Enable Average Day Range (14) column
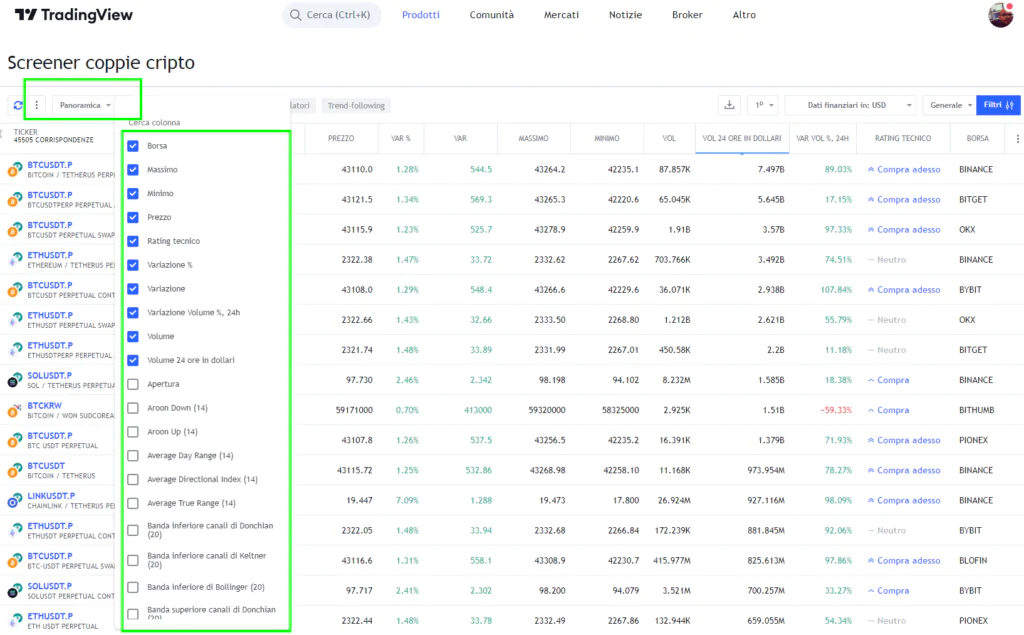1024x635 pixels. (x=133, y=455)
